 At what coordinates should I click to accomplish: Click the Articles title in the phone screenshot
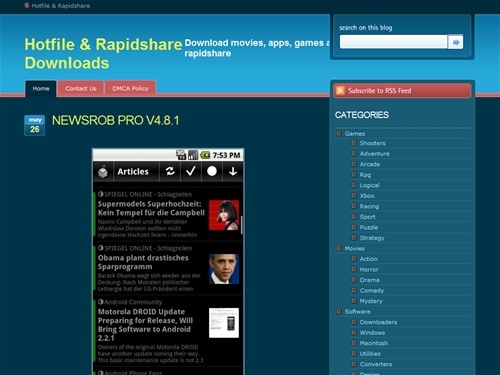133,171
